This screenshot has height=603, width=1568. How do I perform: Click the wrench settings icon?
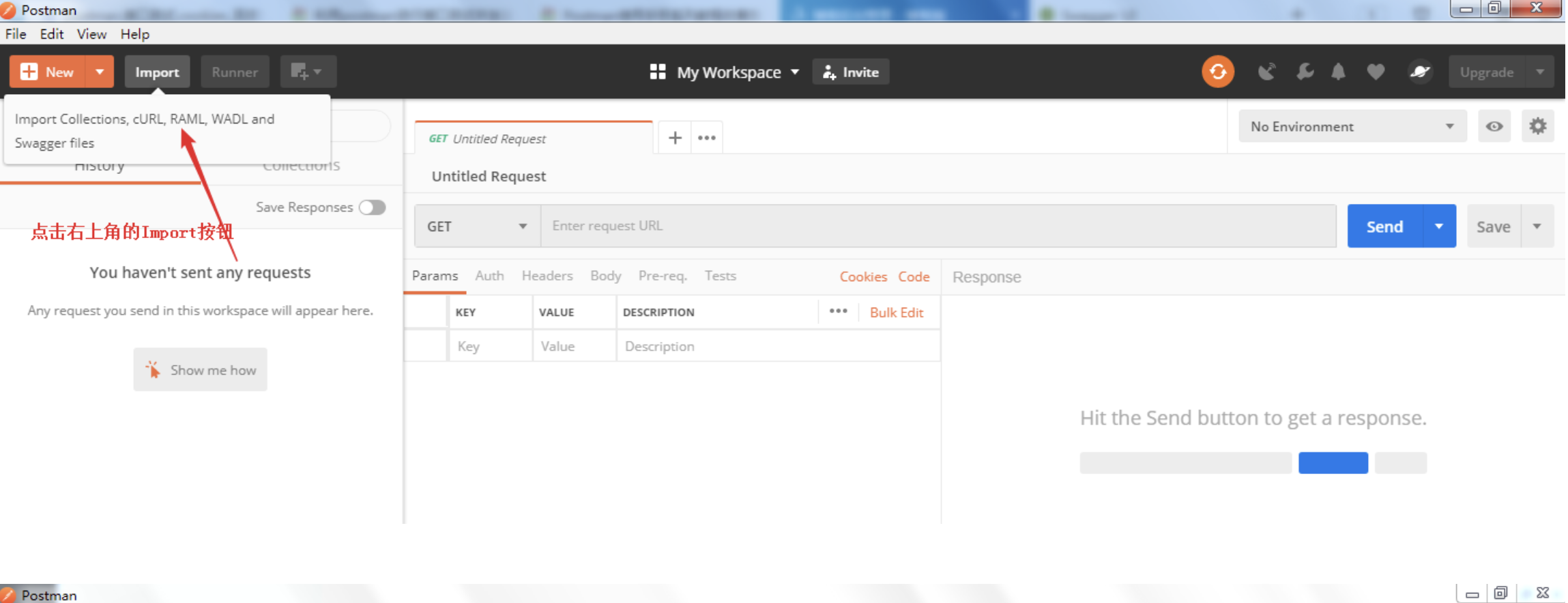point(1305,72)
